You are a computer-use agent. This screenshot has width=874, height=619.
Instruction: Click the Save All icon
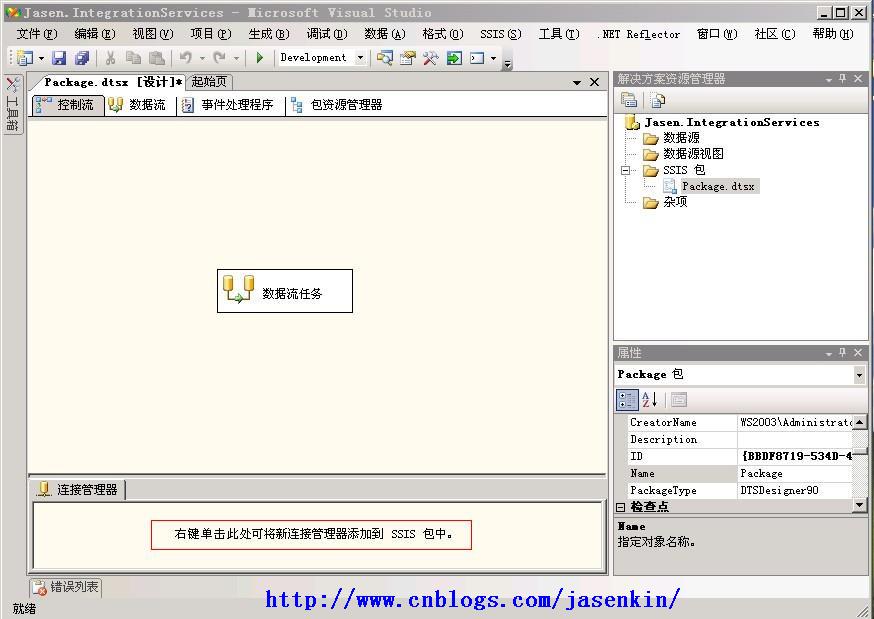(x=82, y=57)
